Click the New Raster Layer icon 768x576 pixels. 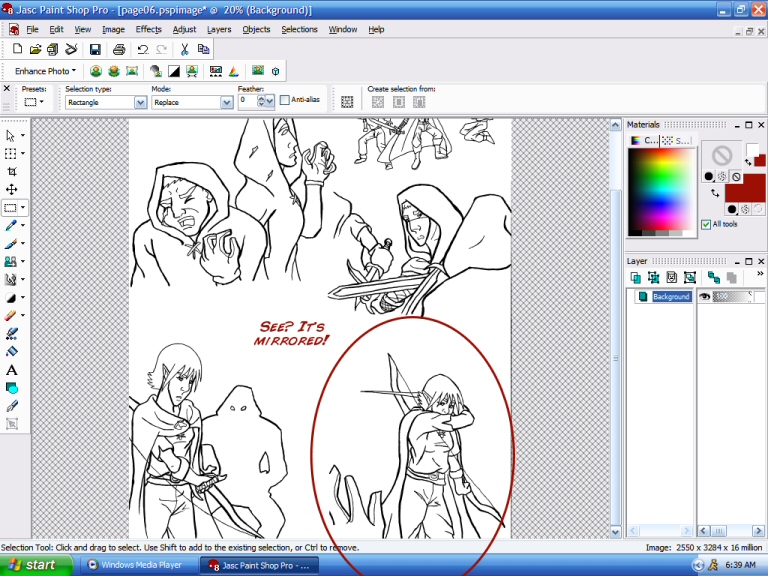click(x=637, y=277)
